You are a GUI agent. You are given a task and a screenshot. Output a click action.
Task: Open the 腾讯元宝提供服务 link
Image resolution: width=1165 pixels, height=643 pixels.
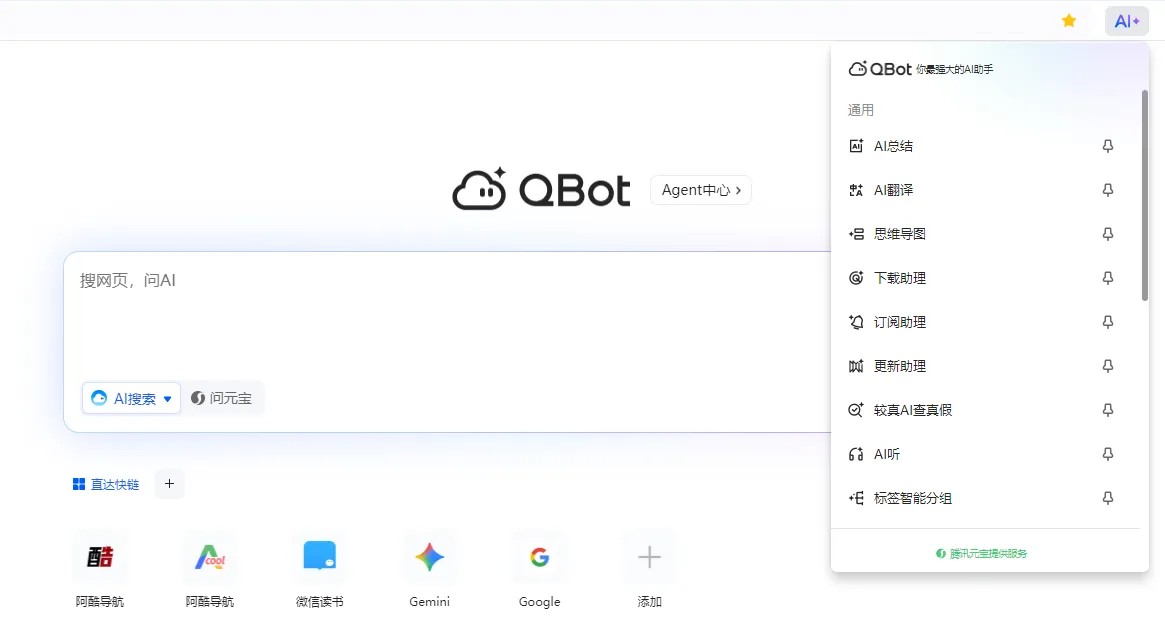[x=980, y=551]
